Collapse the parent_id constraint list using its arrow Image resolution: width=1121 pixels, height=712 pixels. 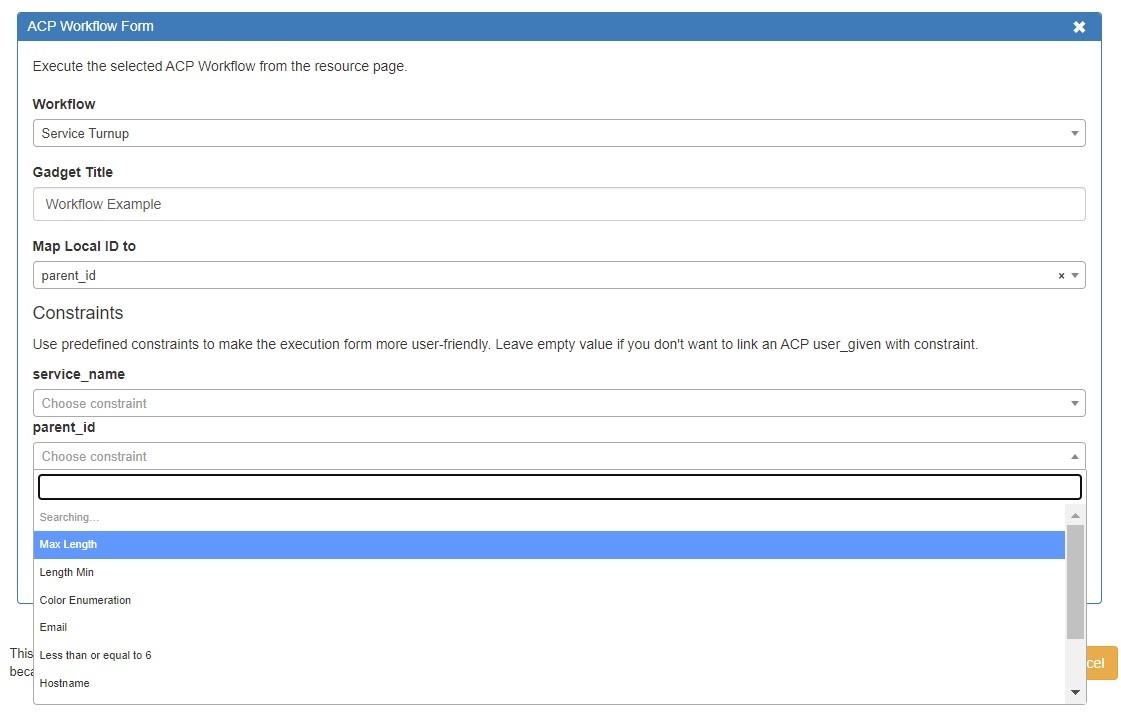1075,457
